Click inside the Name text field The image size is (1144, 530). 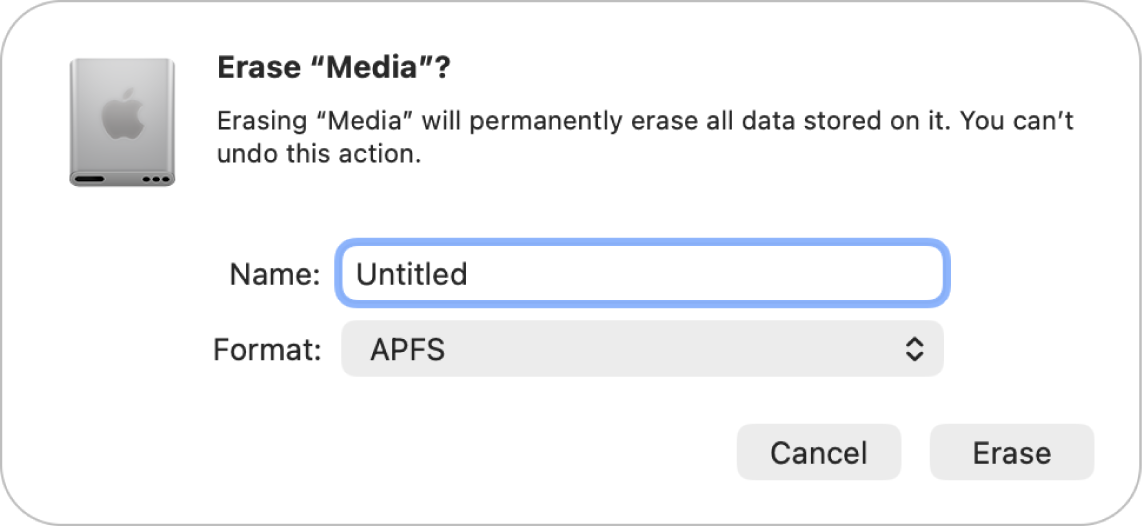pos(641,273)
